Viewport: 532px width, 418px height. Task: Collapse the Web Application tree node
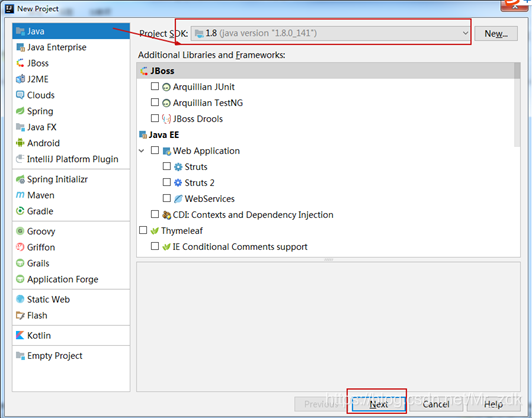[x=142, y=151]
